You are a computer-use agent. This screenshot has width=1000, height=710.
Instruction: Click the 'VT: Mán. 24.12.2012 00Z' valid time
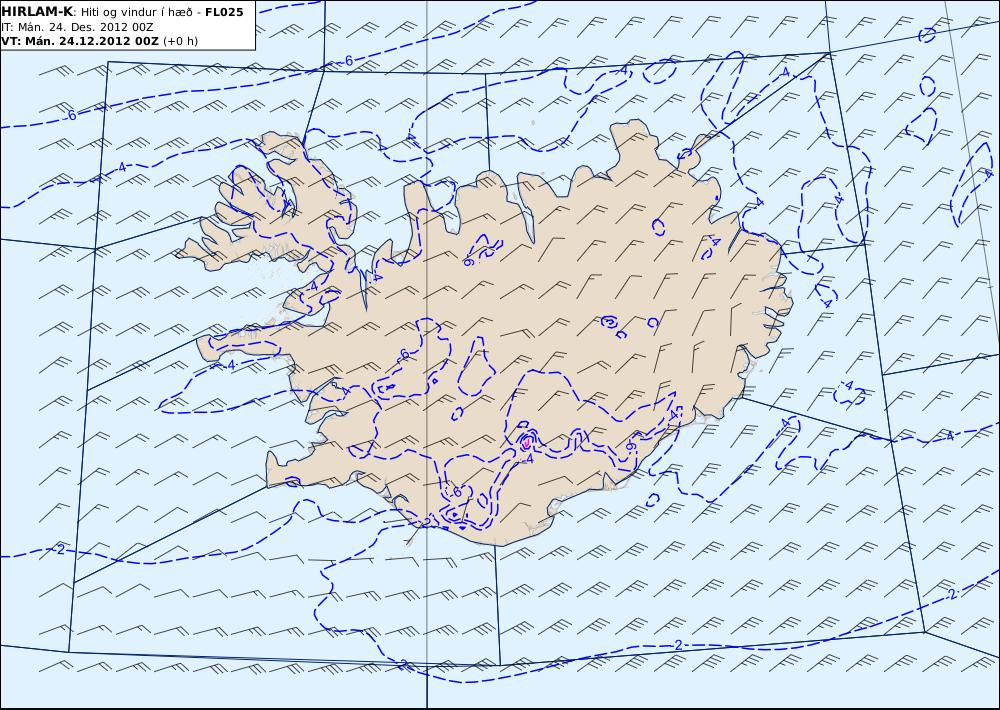tap(80, 41)
